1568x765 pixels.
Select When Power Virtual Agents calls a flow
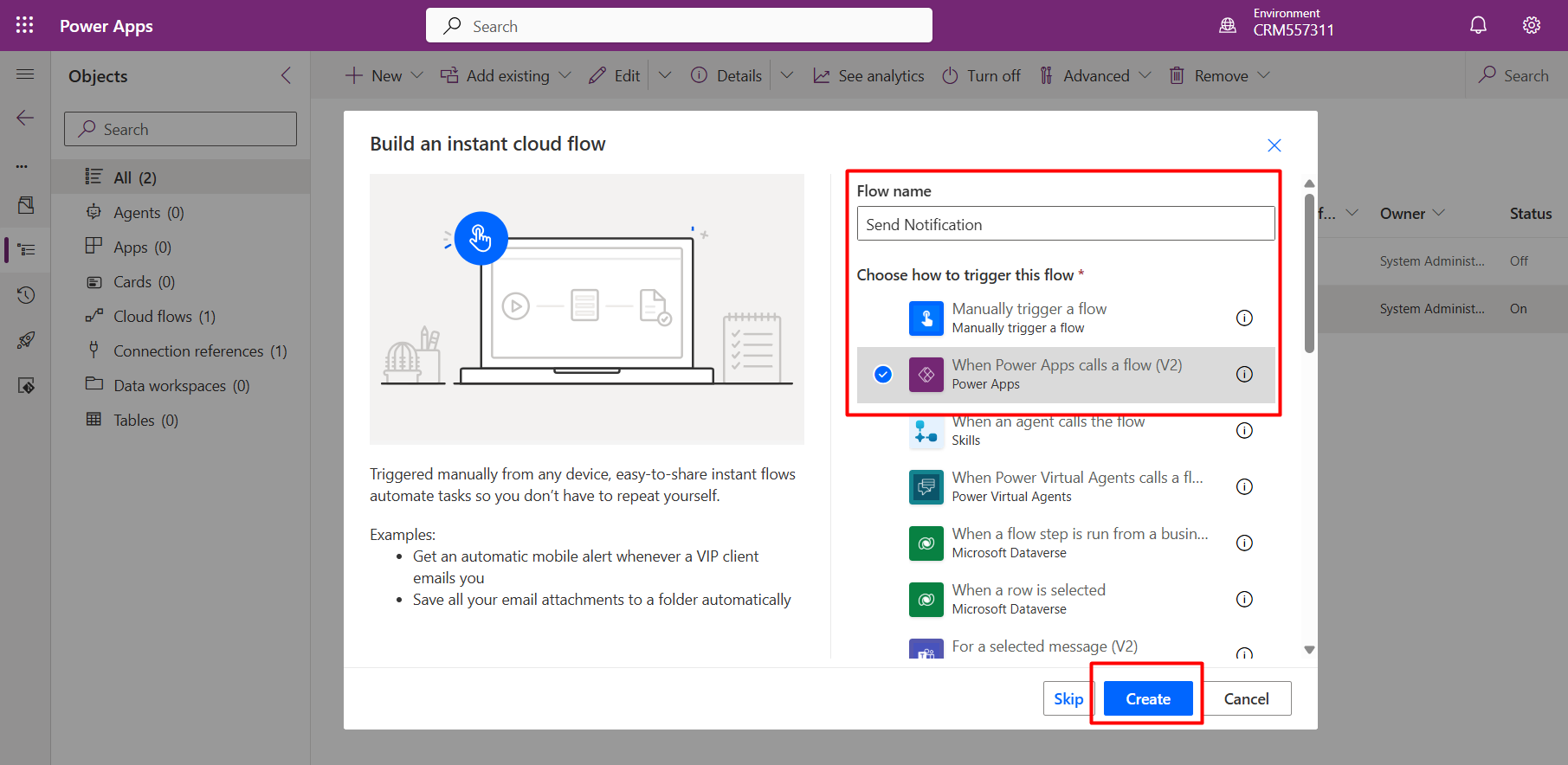point(1066,486)
